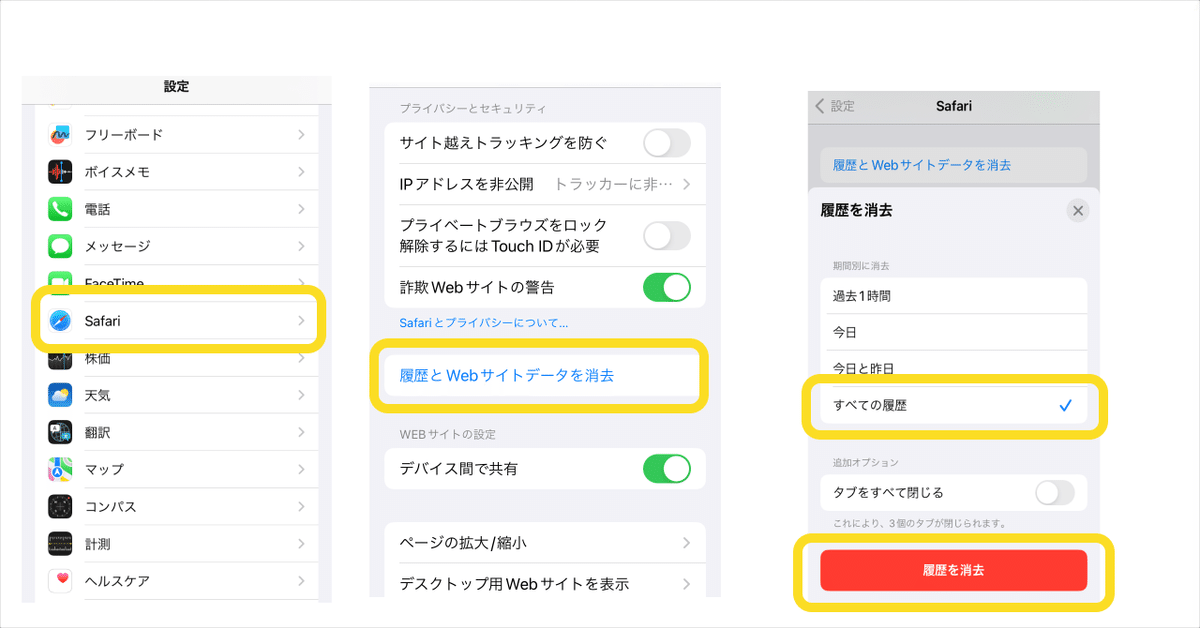This screenshot has width=1200, height=628.
Task: Tap the green Phone (電話) icon
Action: pyautogui.click(x=60, y=209)
